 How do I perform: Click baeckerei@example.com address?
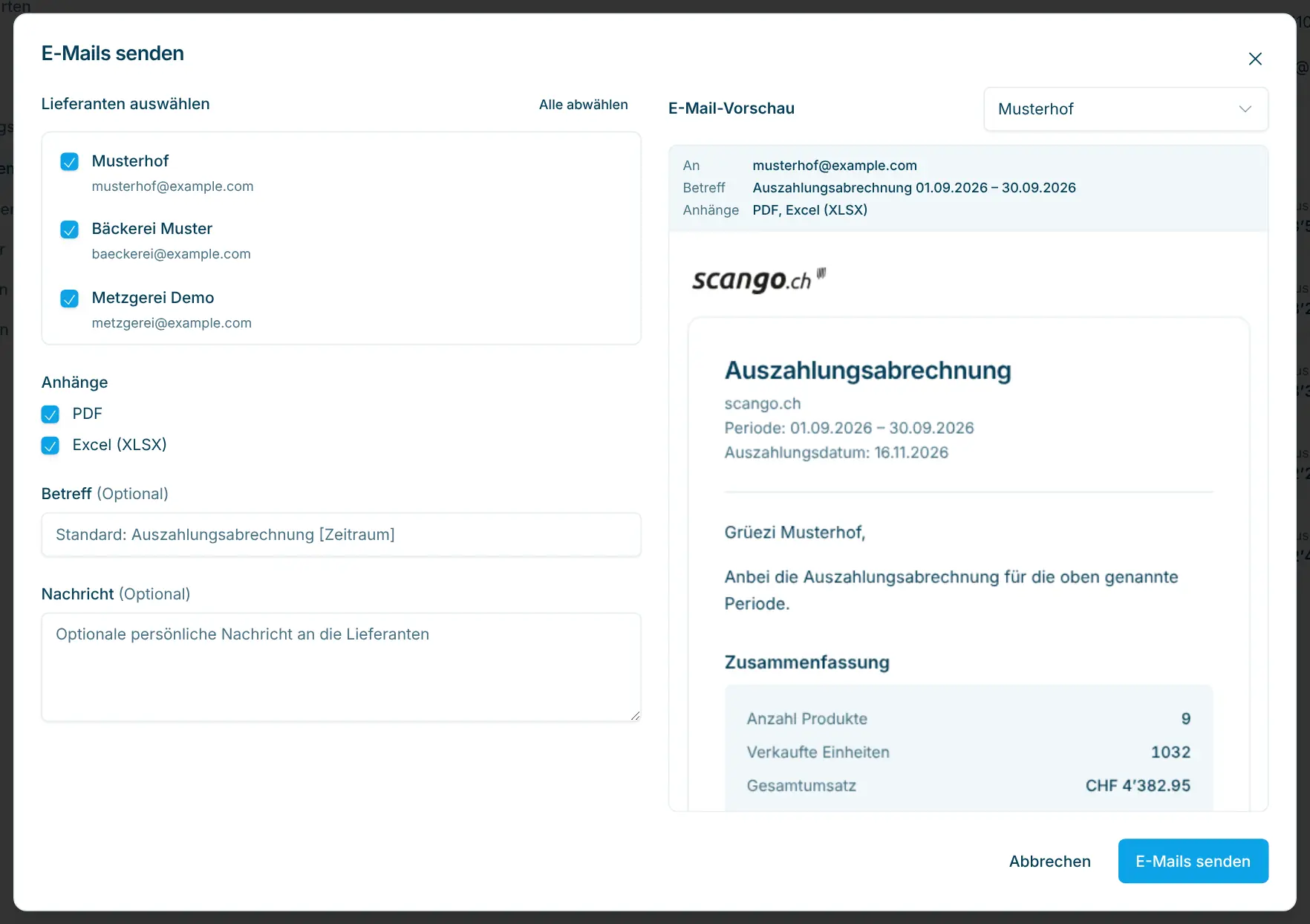(x=171, y=254)
